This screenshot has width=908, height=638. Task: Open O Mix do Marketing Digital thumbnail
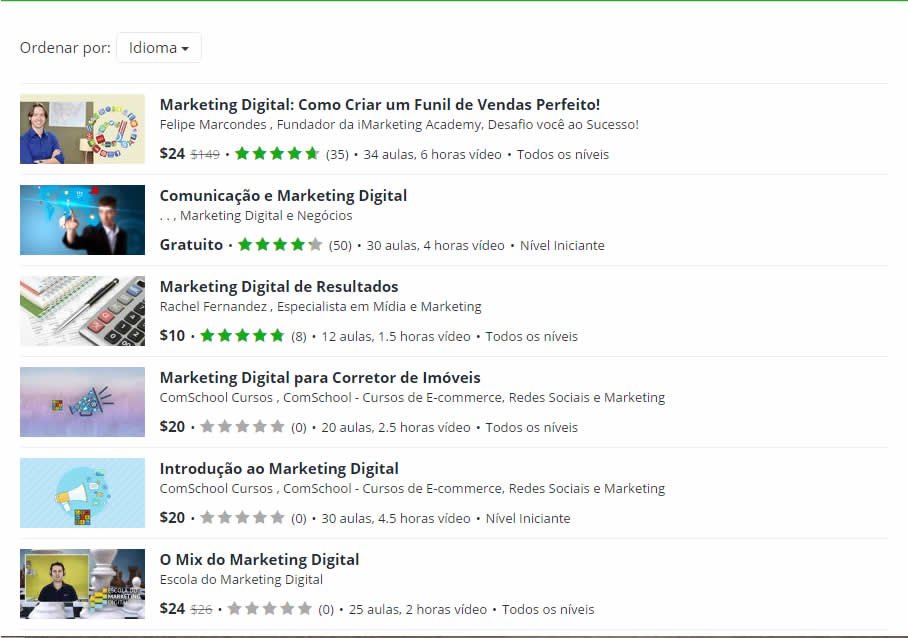[x=82, y=584]
